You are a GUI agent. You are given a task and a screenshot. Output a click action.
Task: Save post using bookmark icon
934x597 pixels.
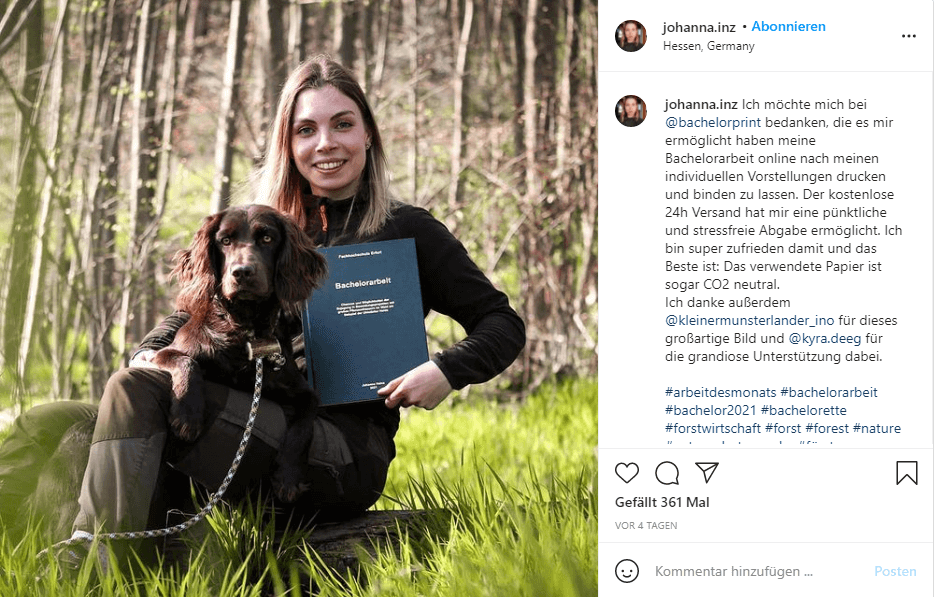click(x=907, y=473)
